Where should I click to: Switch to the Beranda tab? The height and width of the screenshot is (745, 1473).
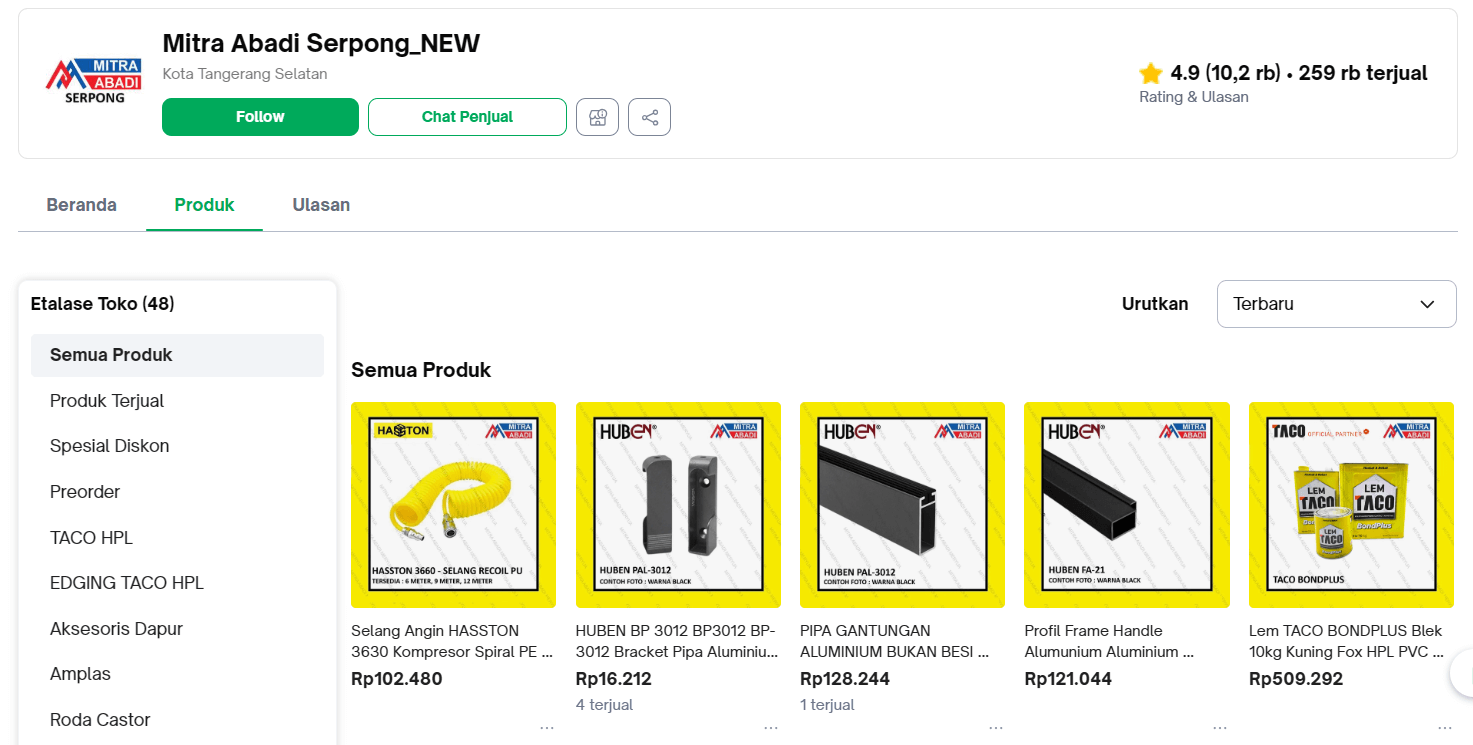[82, 205]
